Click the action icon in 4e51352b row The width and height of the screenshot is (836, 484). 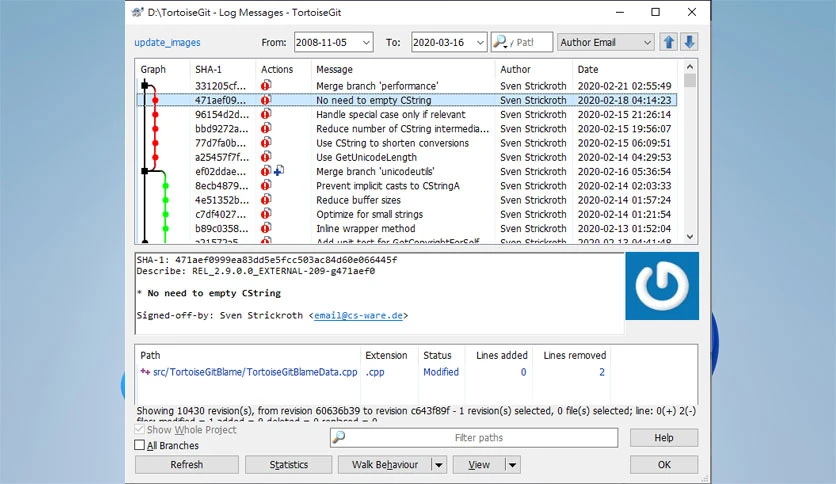[266, 200]
